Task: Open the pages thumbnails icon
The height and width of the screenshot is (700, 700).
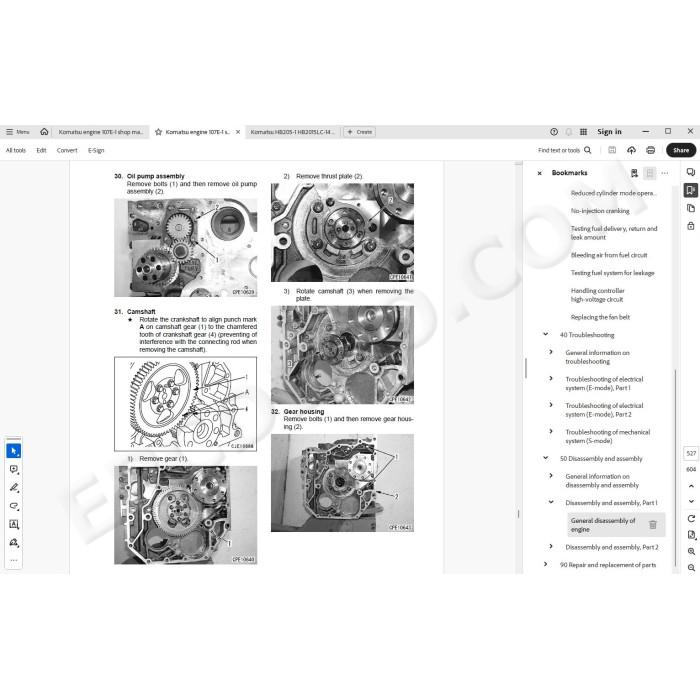Action: (x=691, y=208)
